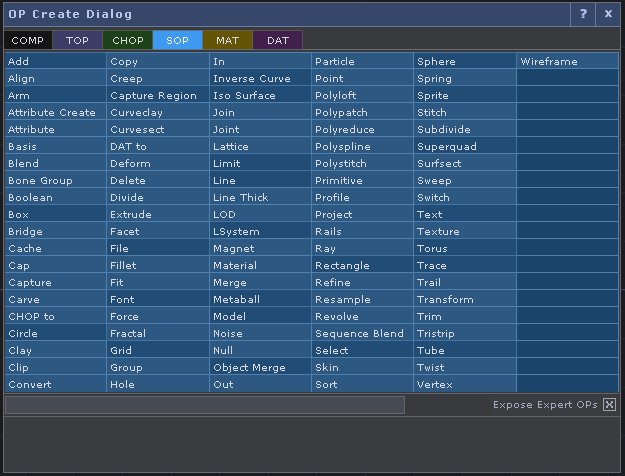Enable the Expose Expert OPs checkbox

click(x=609, y=405)
